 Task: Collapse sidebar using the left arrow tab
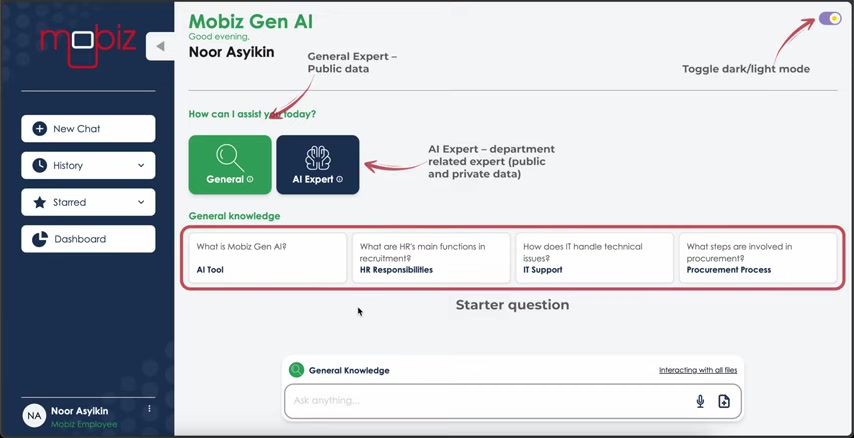pos(160,46)
